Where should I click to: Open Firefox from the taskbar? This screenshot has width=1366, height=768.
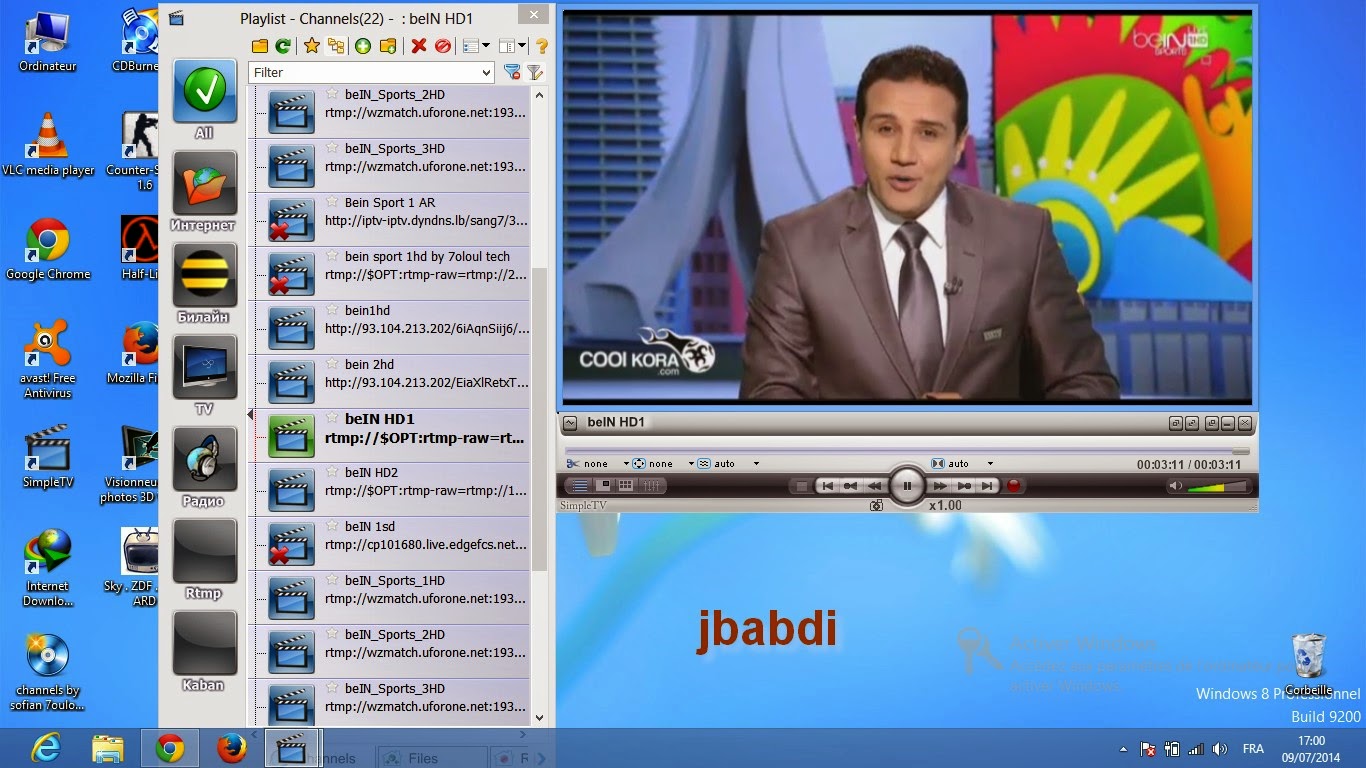pyautogui.click(x=232, y=747)
